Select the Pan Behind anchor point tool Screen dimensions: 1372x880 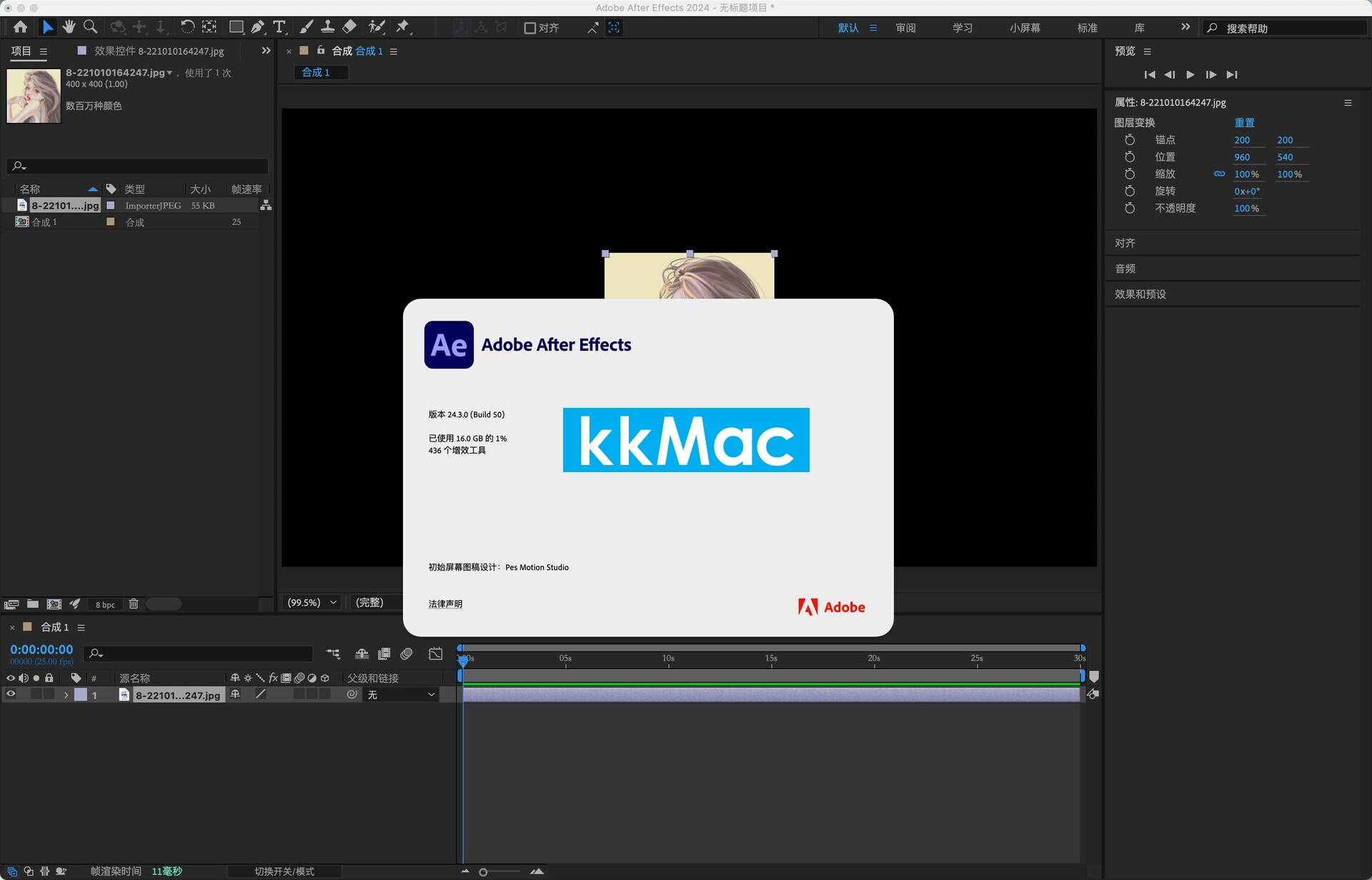(x=209, y=27)
